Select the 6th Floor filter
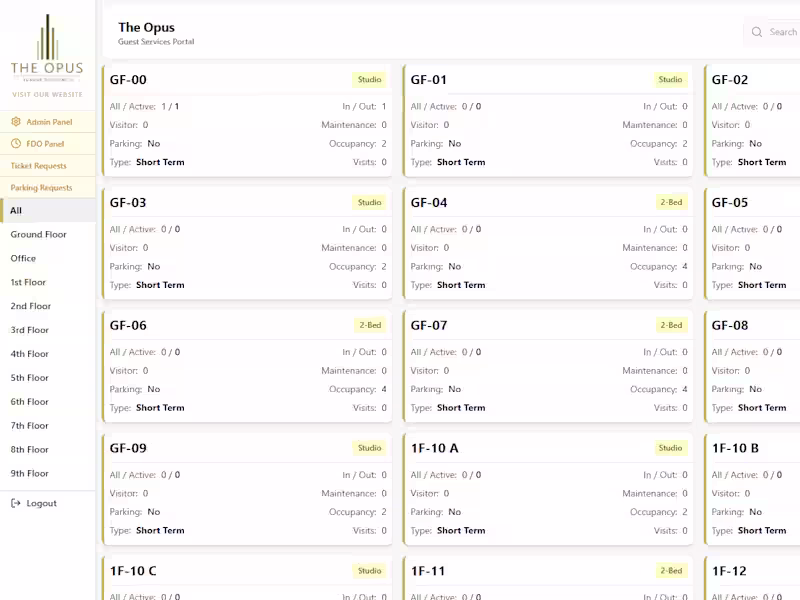This screenshot has height=600, width=800. tap(47, 402)
